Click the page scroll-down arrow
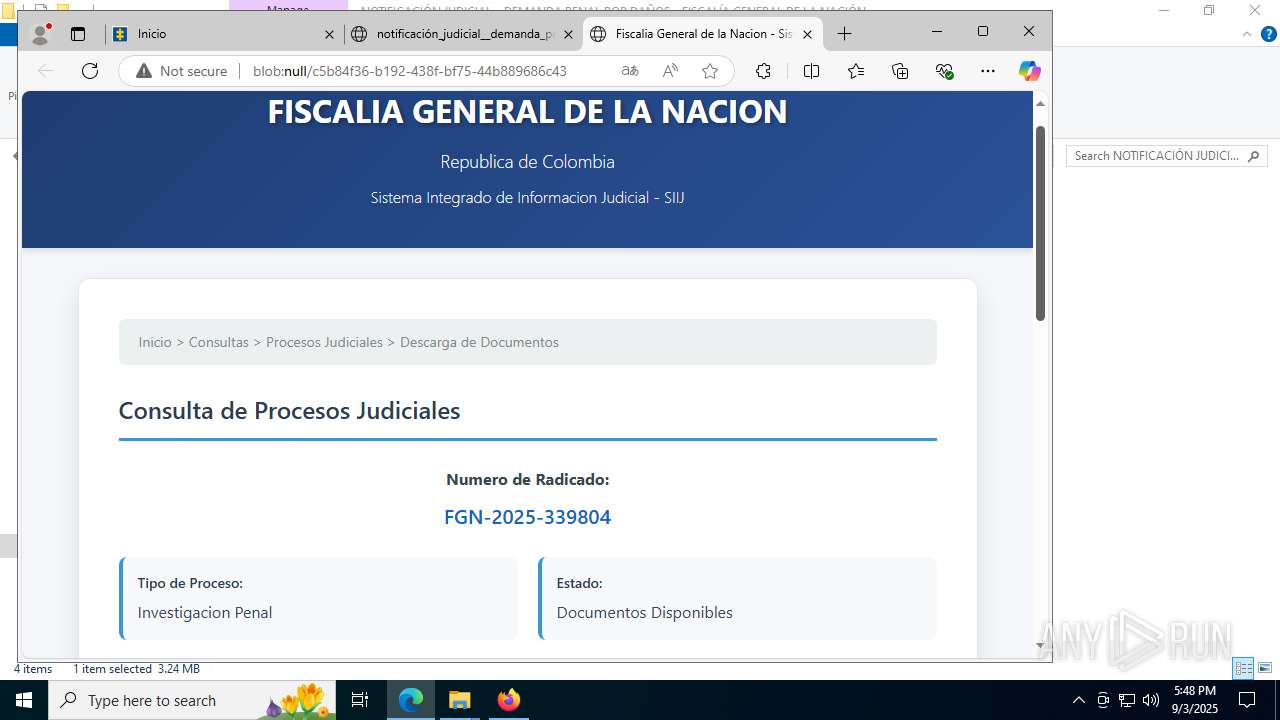 pyautogui.click(x=1040, y=646)
